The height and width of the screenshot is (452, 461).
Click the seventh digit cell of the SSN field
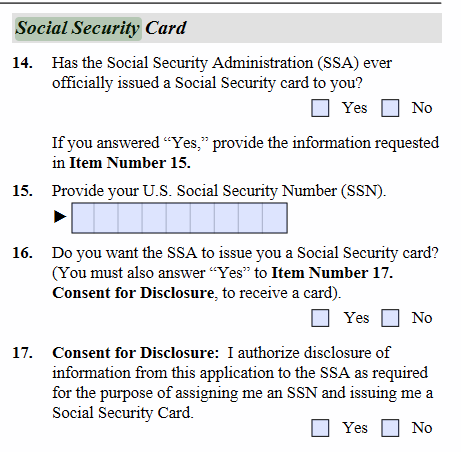[226, 218]
